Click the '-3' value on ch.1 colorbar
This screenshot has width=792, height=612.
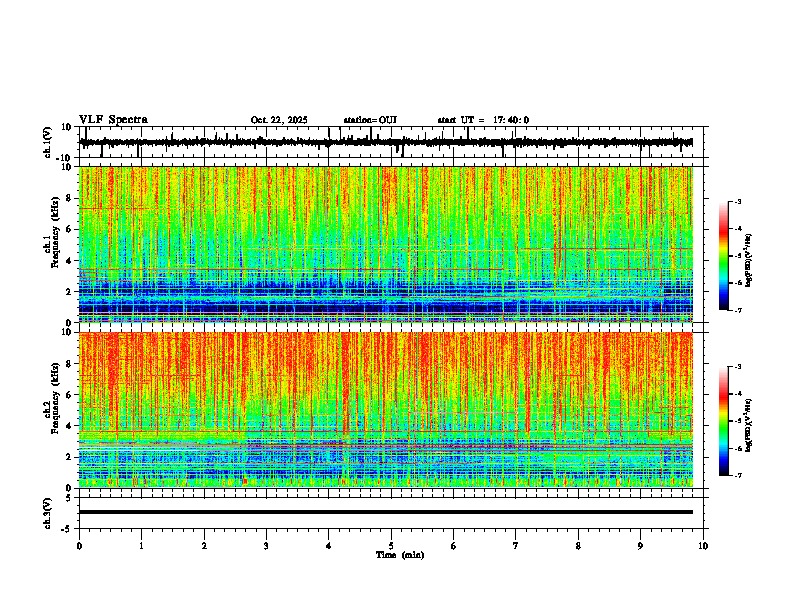[x=737, y=201]
